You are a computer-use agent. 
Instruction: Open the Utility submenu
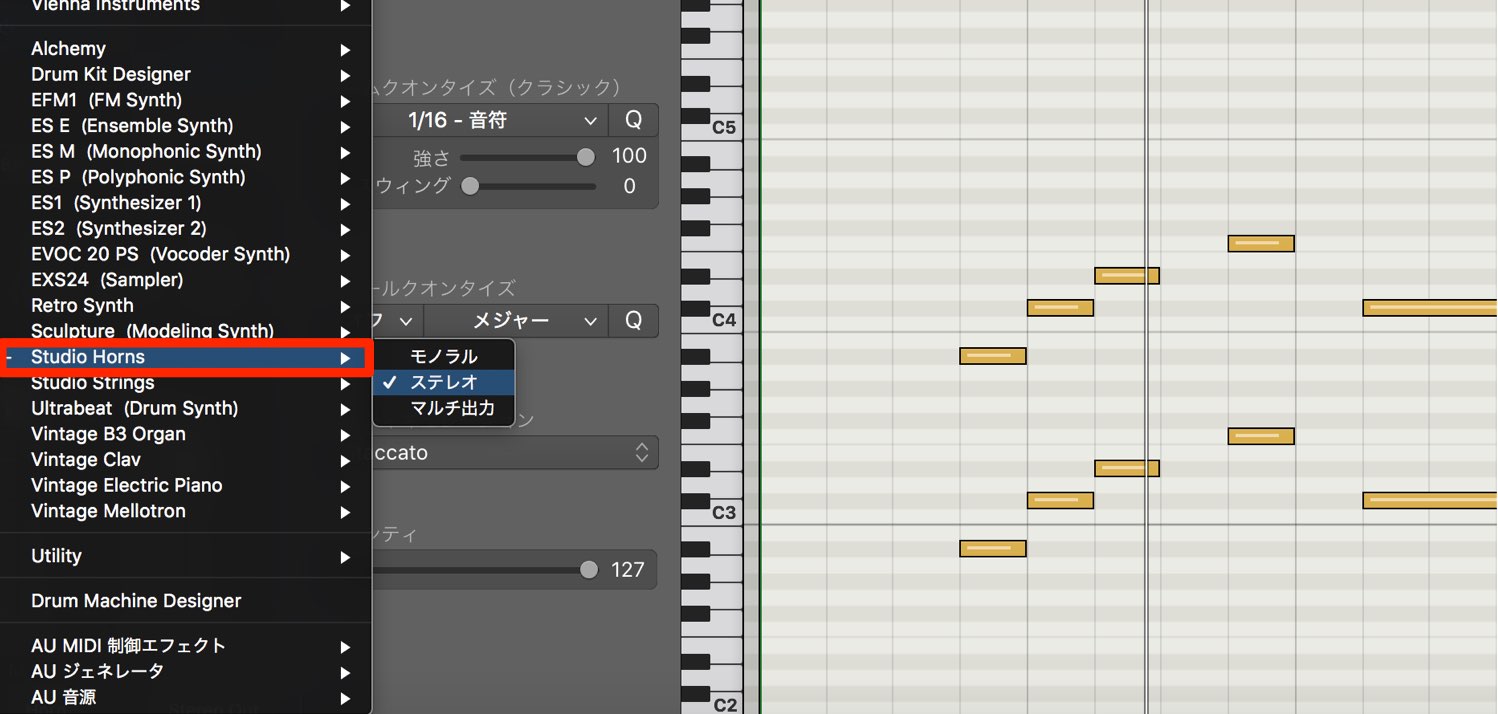point(186,556)
